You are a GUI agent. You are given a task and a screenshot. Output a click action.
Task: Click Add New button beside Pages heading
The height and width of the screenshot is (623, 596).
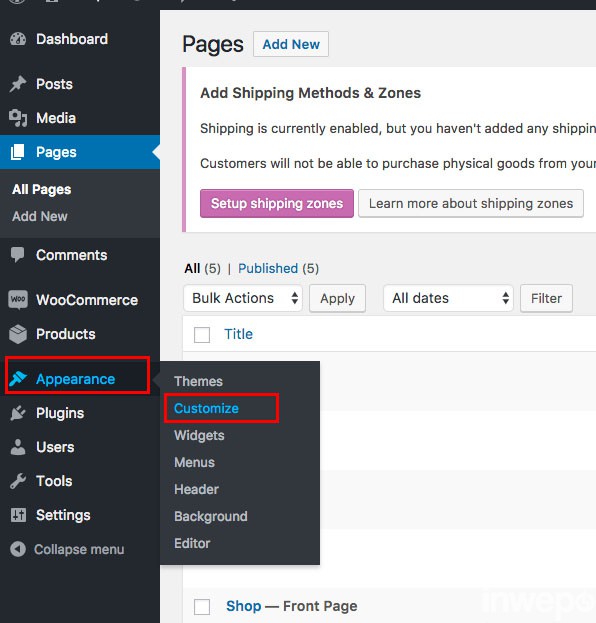[x=291, y=44]
